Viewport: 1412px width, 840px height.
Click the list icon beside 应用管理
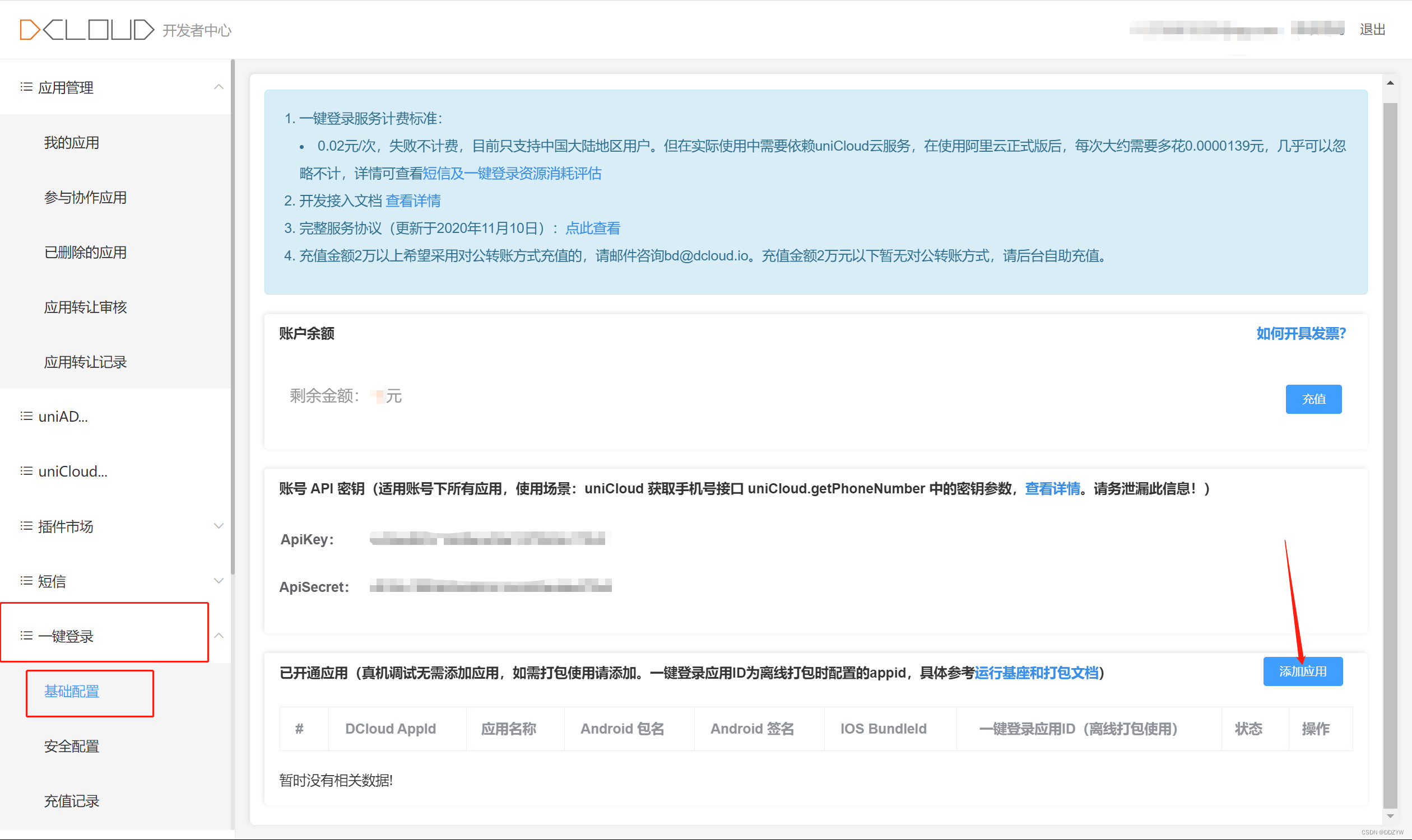coord(26,87)
